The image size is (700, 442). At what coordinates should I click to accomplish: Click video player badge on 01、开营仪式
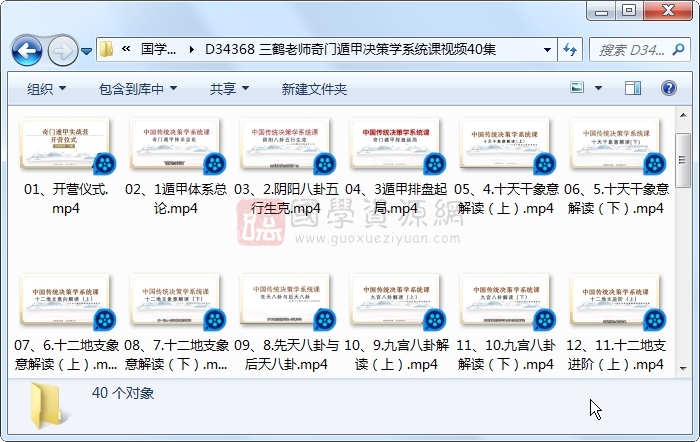105,164
